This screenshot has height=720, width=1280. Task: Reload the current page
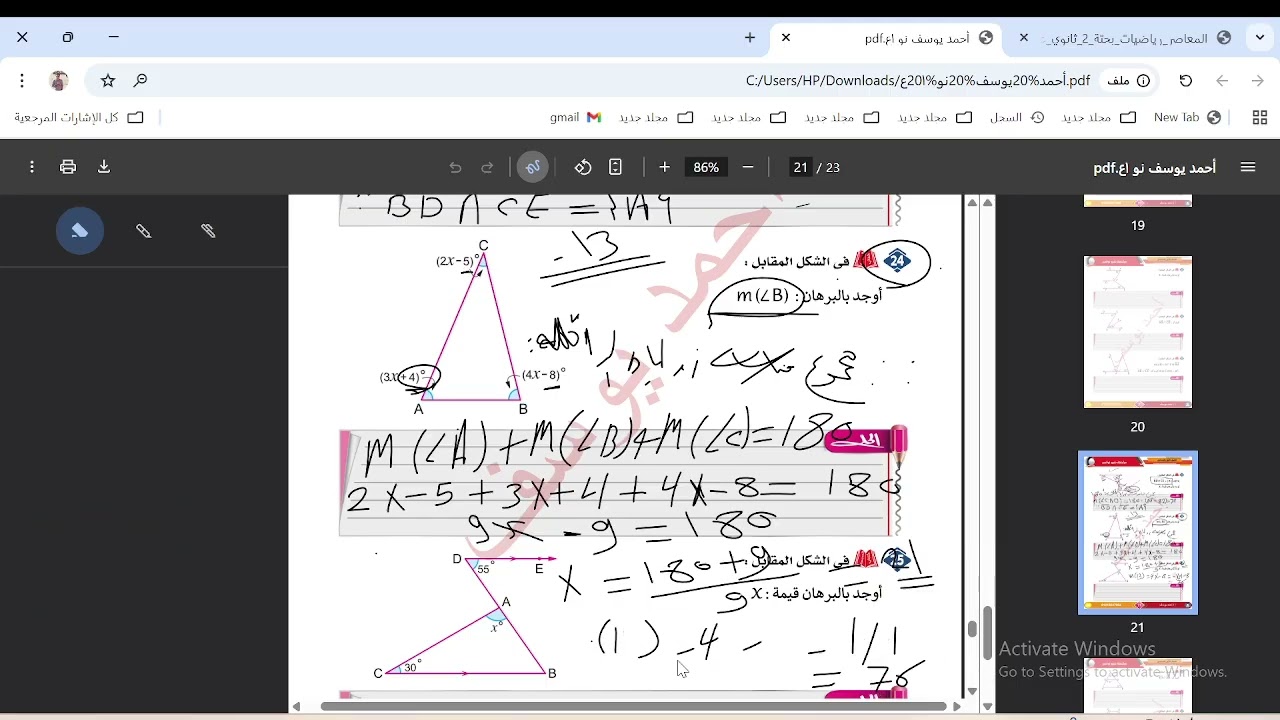1186,80
